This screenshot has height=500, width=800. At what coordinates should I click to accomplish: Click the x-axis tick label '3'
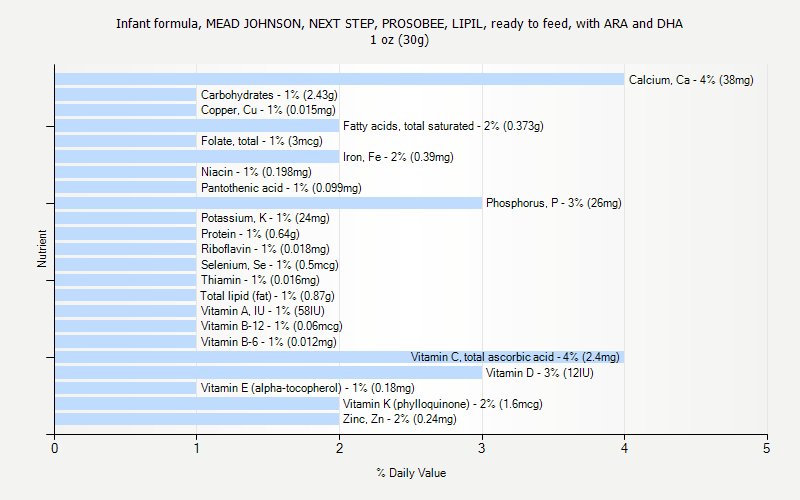tap(482, 448)
